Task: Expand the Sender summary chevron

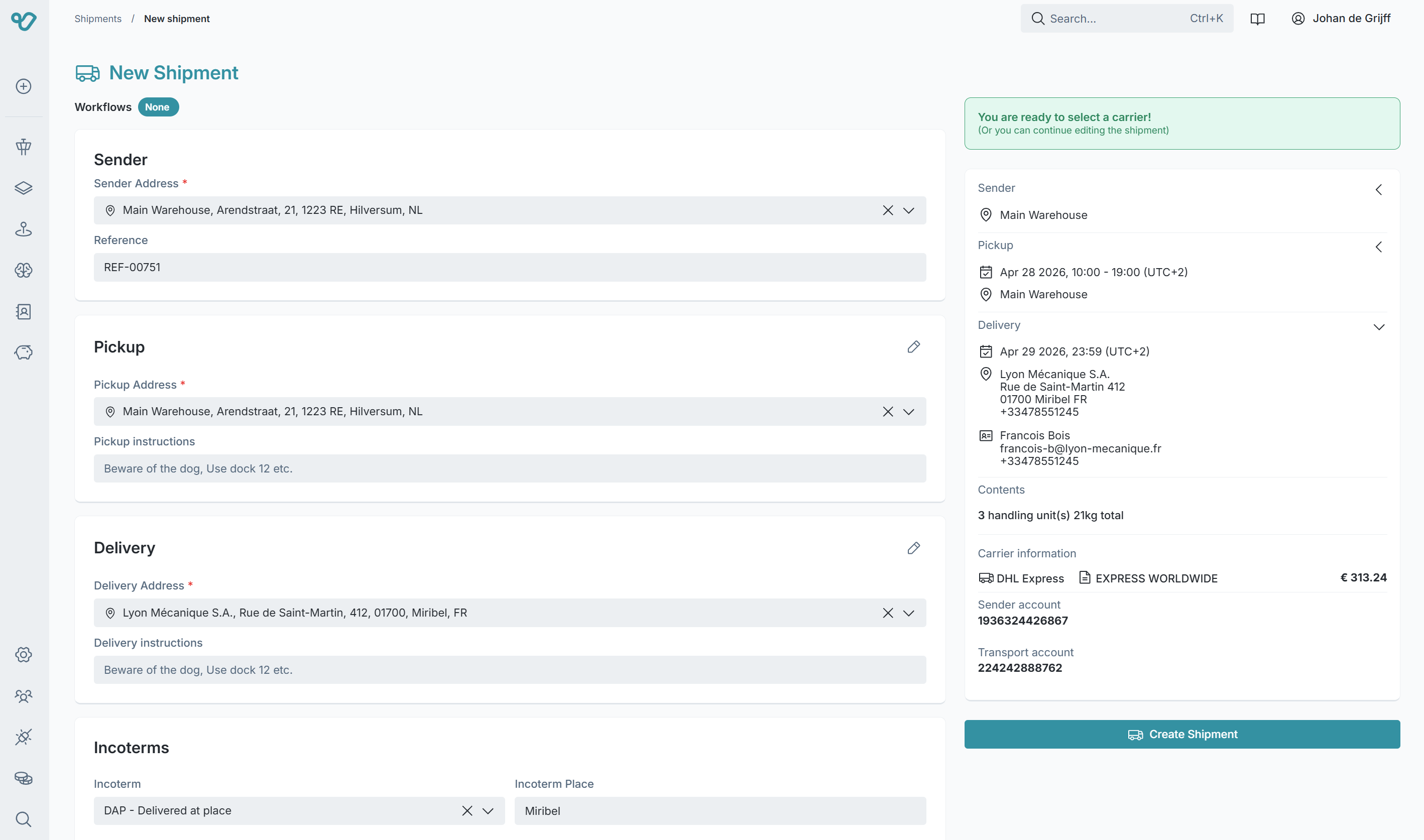Action: 1379,190
